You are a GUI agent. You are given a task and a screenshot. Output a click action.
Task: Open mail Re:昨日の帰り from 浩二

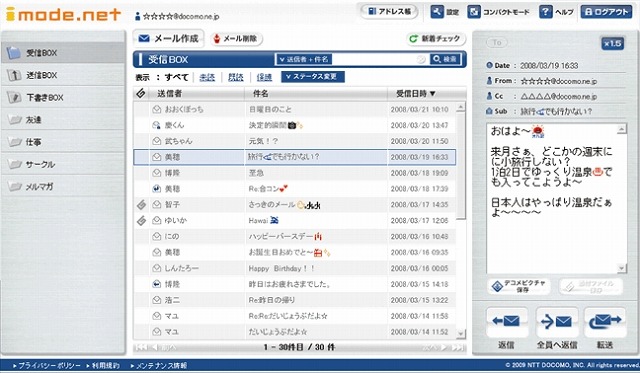tap(294, 300)
